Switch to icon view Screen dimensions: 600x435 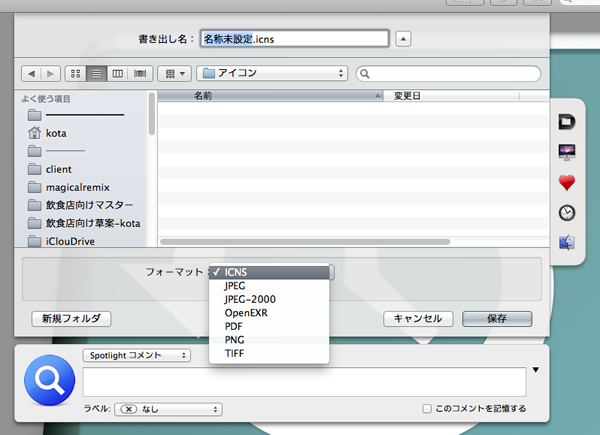(x=76, y=73)
